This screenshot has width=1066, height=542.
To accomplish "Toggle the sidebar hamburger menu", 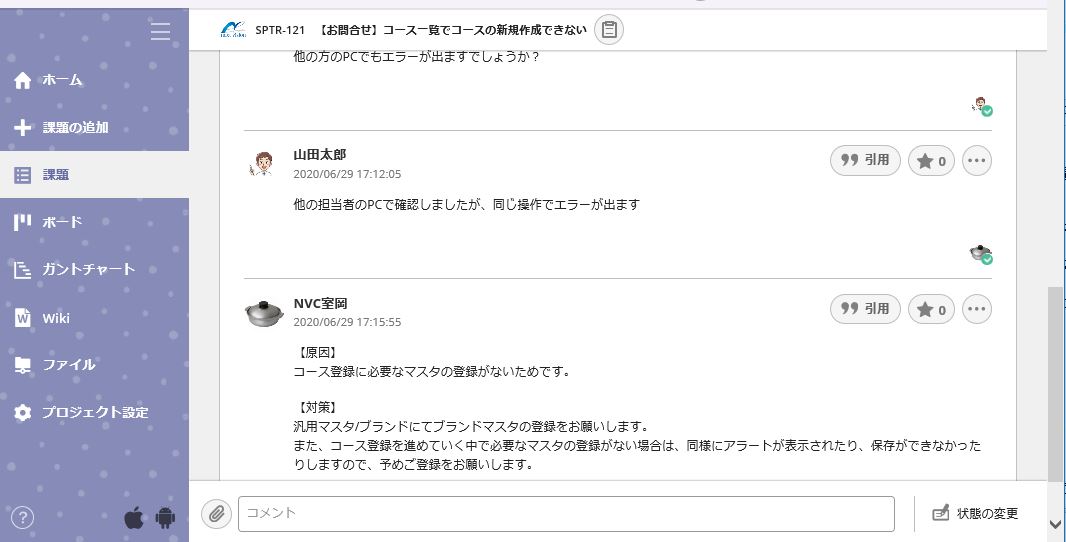I will 160,31.
